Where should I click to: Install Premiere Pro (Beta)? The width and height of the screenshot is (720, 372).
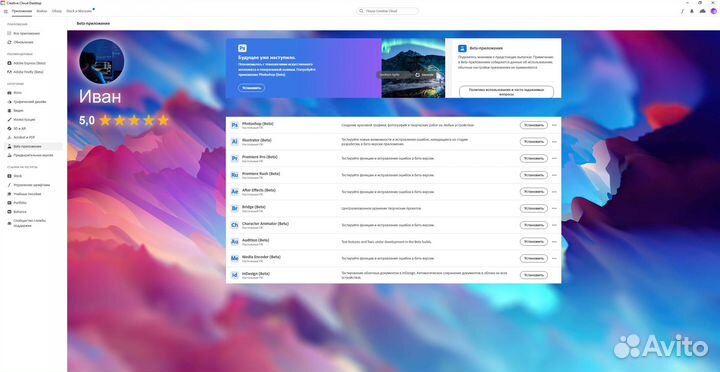tap(534, 158)
